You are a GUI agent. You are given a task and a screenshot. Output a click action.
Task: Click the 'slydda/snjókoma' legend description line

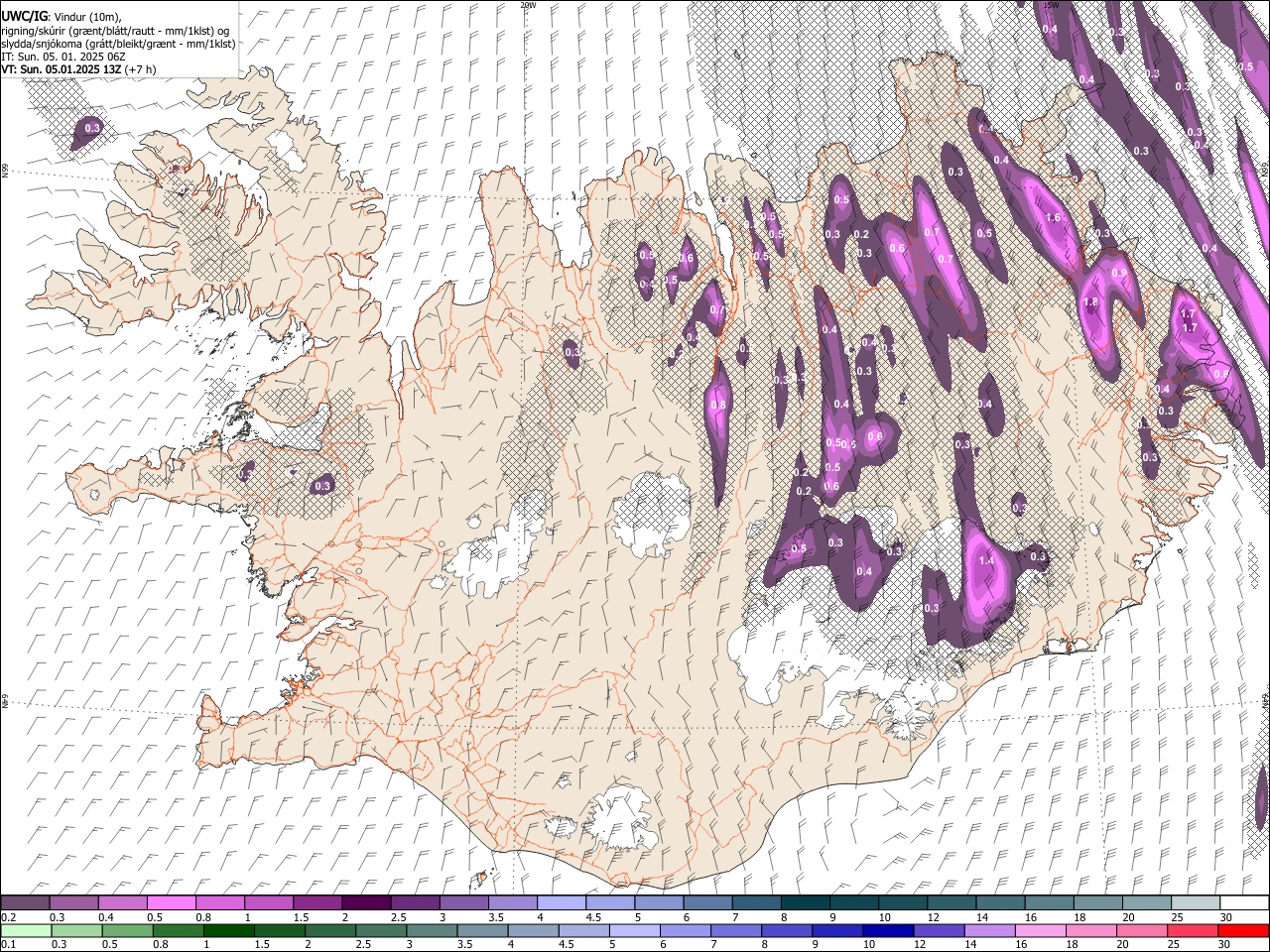pos(118,44)
